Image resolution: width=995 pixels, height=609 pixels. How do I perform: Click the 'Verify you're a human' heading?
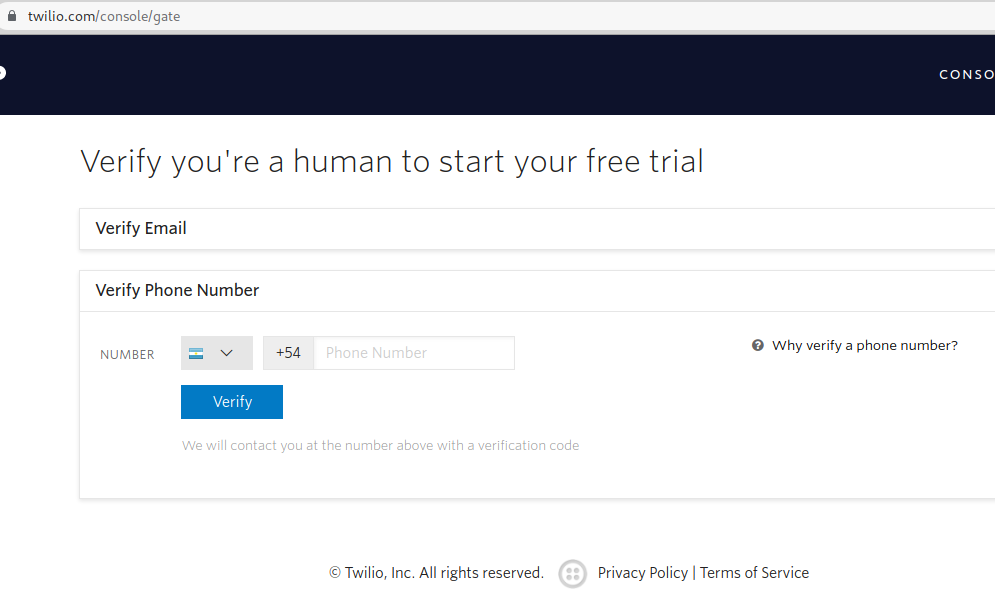coord(392,161)
